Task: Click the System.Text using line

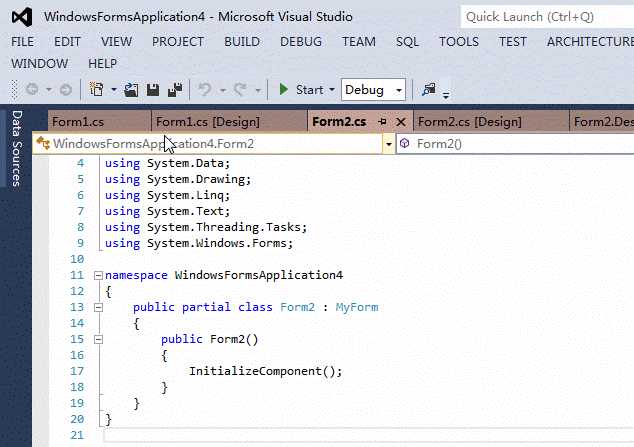Action: (167, 211)
